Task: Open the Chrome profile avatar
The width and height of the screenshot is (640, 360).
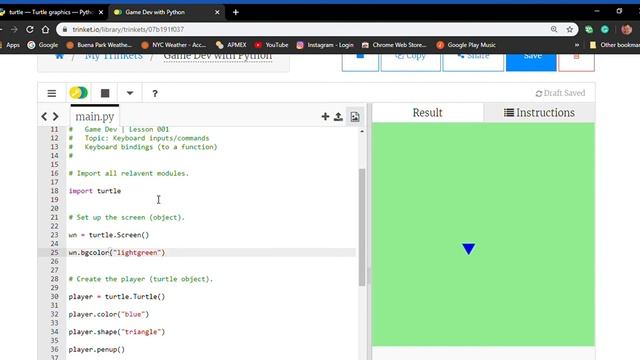Action: [x=627, y=29]
